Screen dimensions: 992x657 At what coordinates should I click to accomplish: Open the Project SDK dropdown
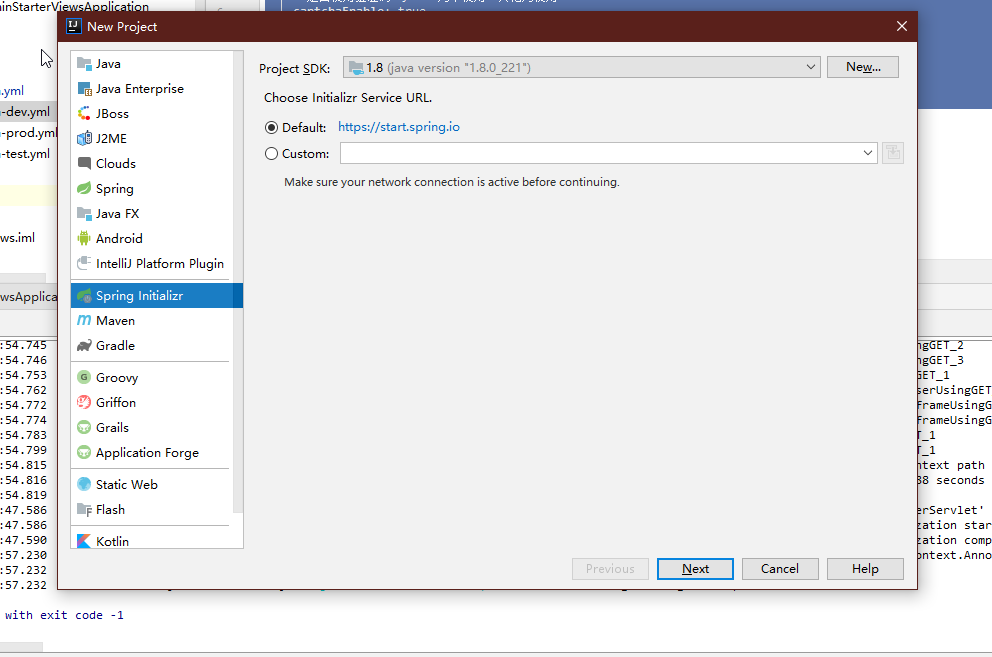pyautogui.click(x=581, y=67)
